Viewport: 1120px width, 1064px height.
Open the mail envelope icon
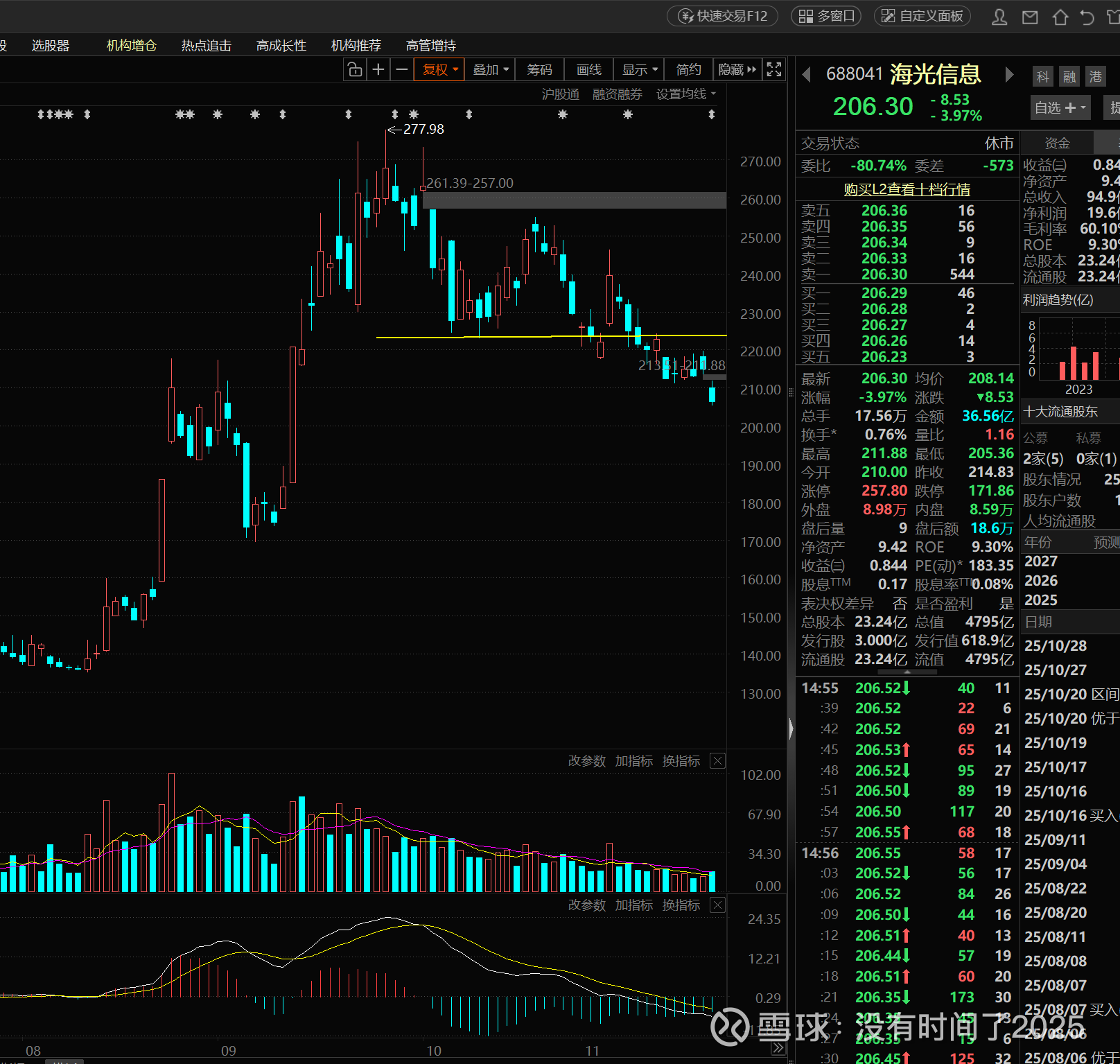tap(1030, 17)
